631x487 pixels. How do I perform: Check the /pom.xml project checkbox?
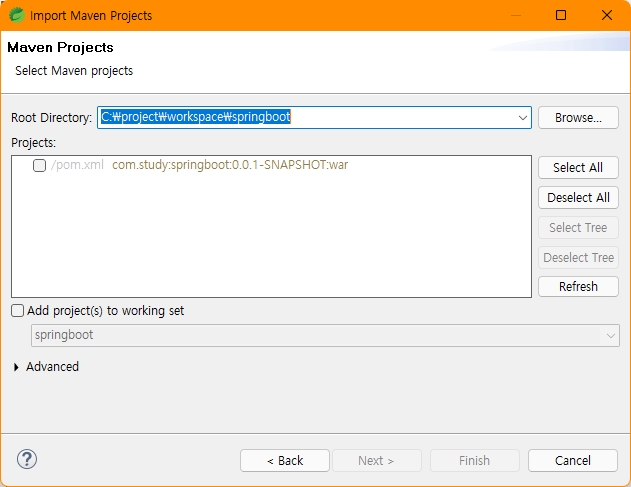pos(39,165)
